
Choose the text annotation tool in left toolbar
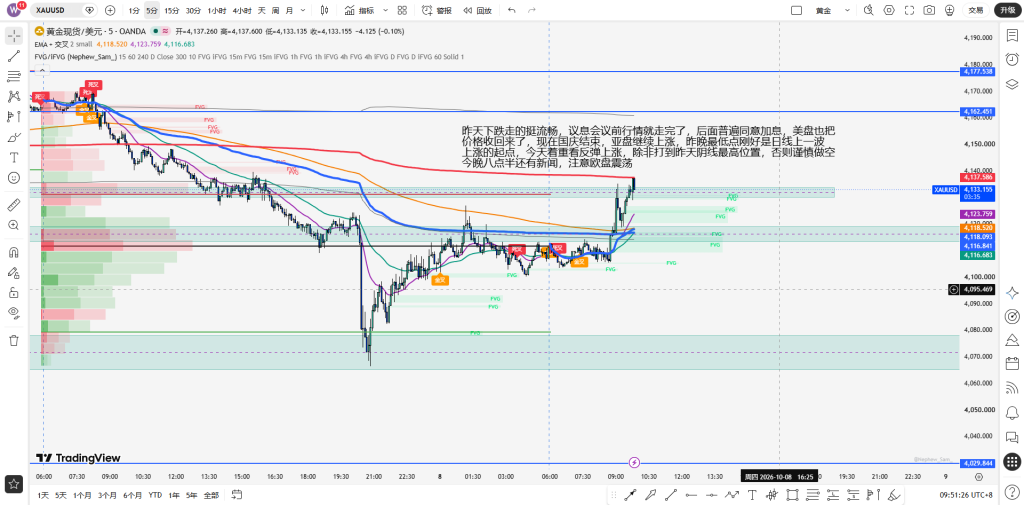13,157
